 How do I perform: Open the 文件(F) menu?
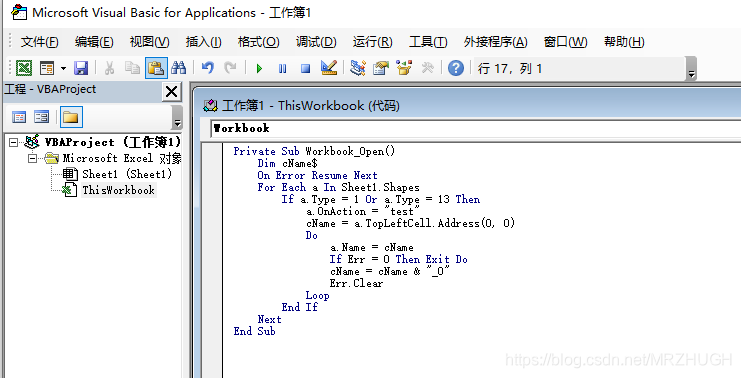point(39,42)
